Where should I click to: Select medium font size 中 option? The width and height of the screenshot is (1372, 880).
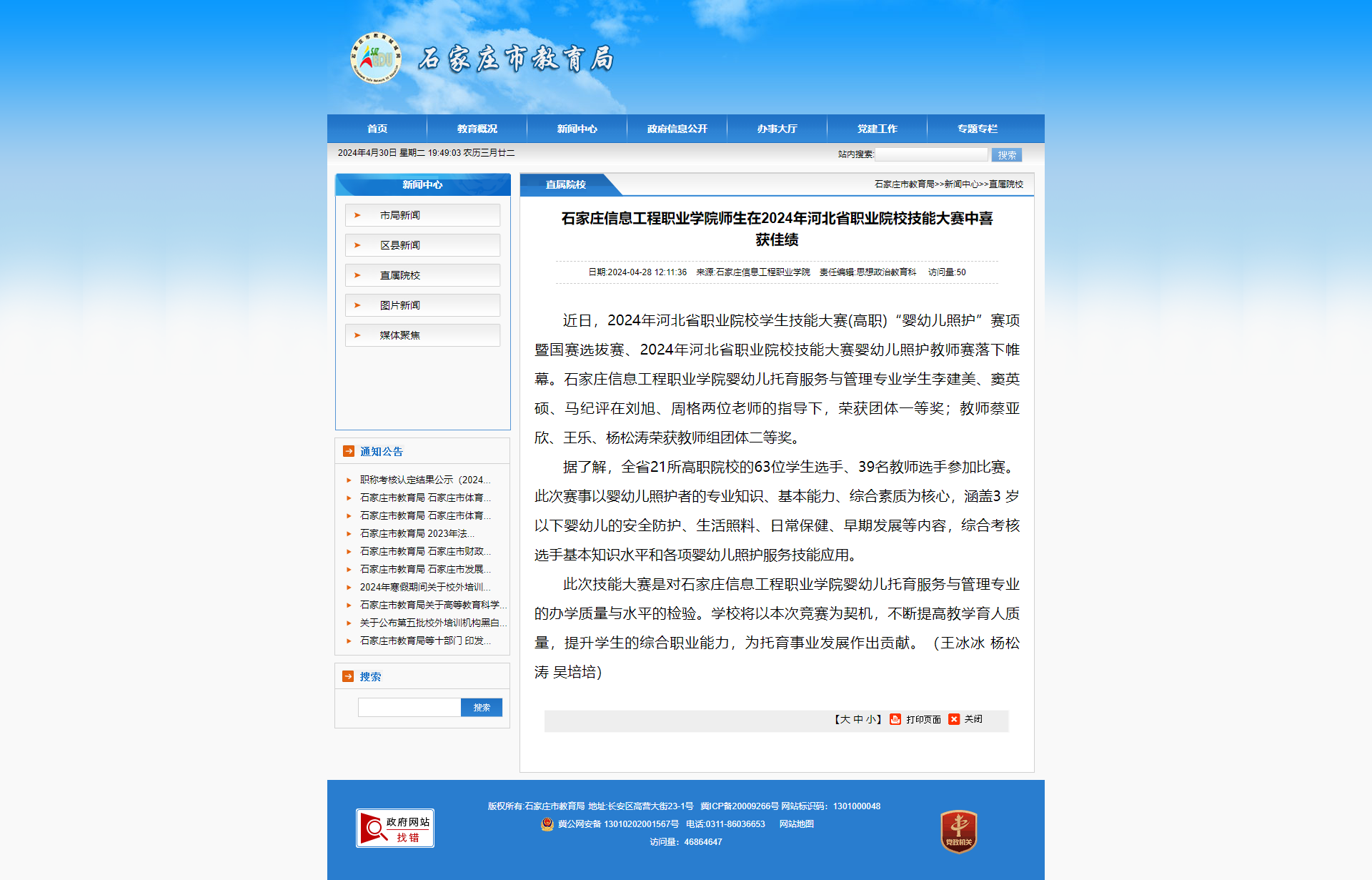pos(857,719)
